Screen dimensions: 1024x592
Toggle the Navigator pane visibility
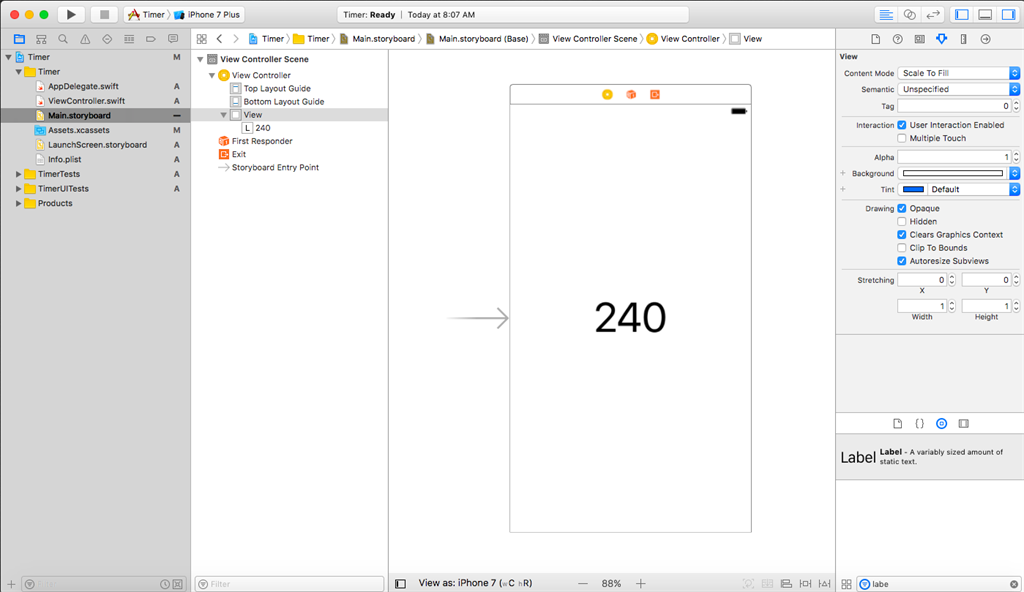[962, 14]
